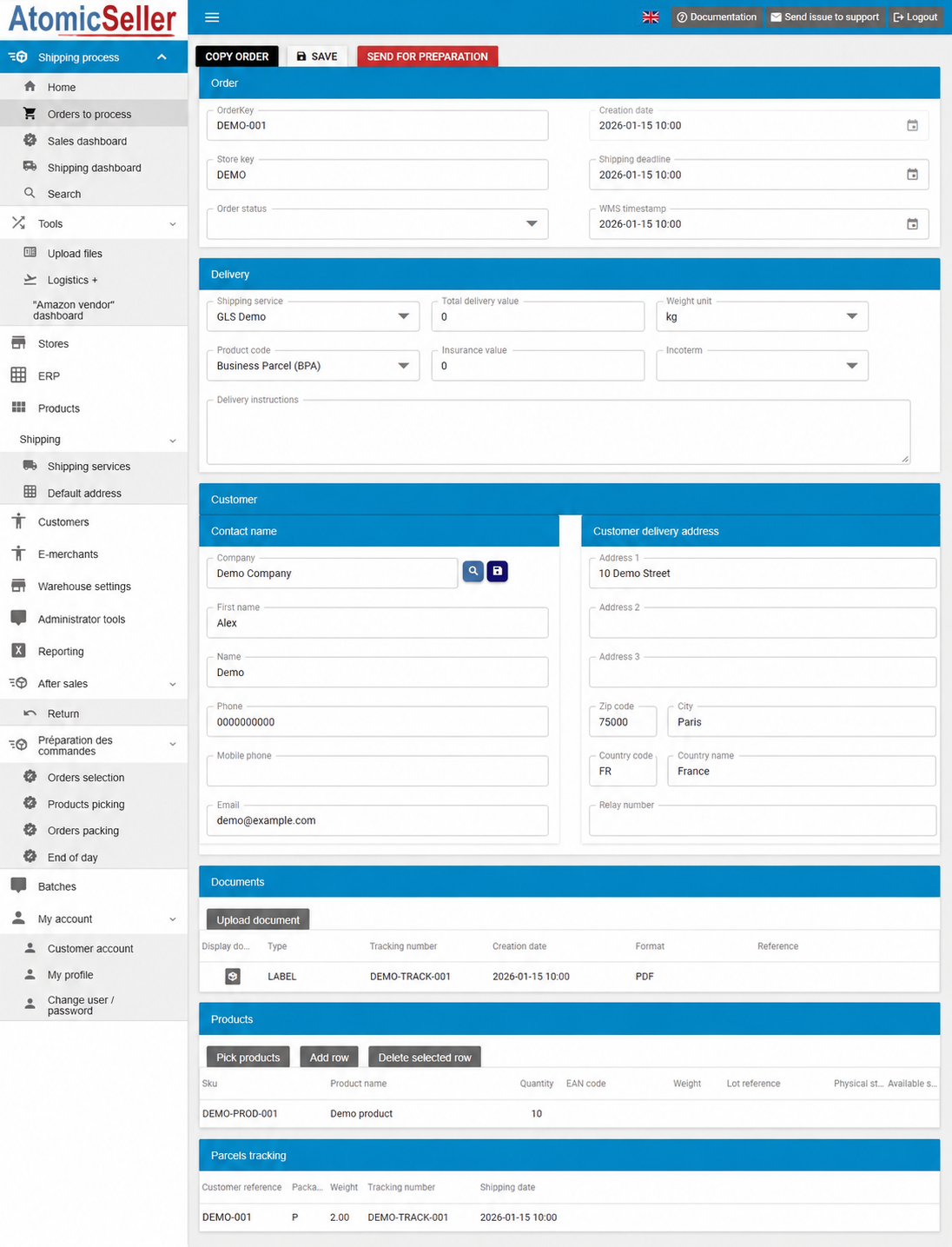Image resolution: width=952 pixels, height=1247 pixels.
Task: Search company with magnifier icon
Action: (473, 571)
